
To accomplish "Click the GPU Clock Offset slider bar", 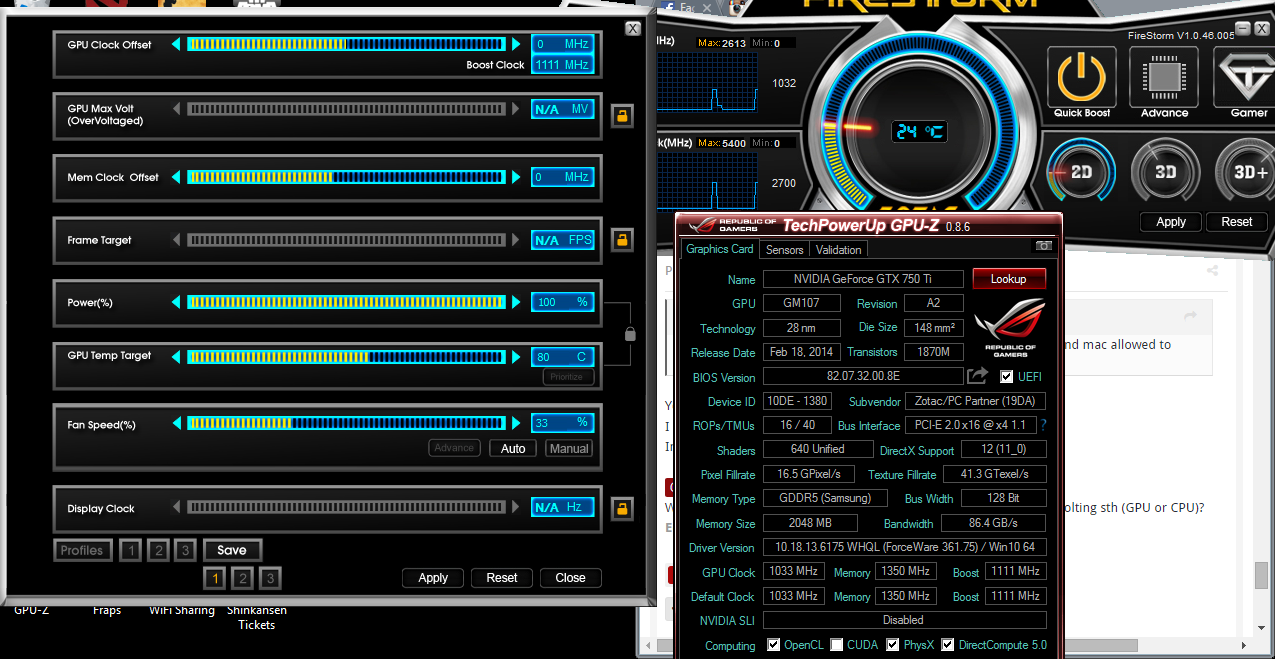I will point(346,44).
